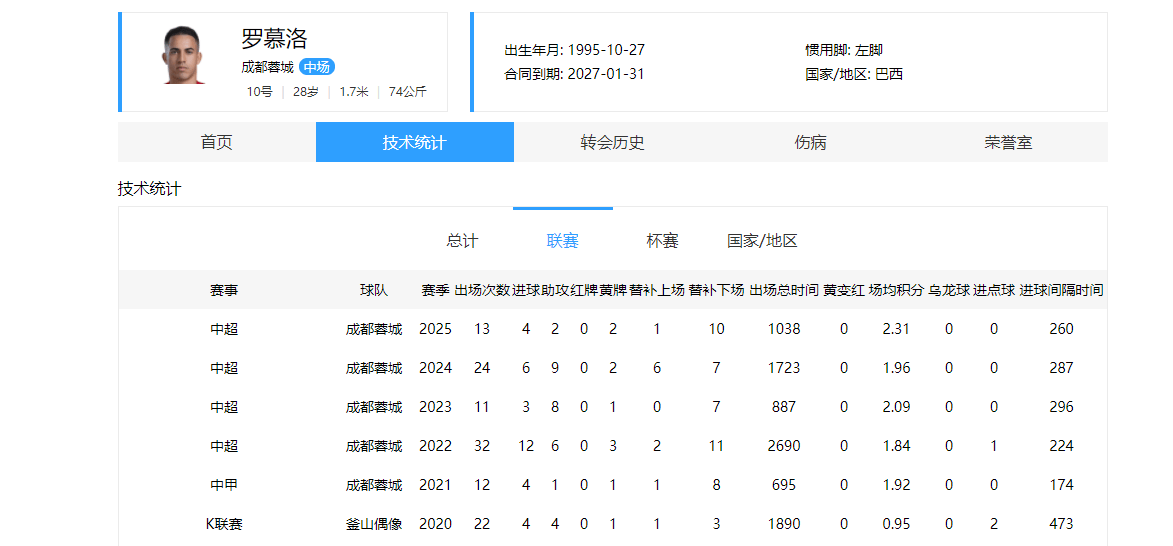Open the 伤病 tab

pos(810,142)
